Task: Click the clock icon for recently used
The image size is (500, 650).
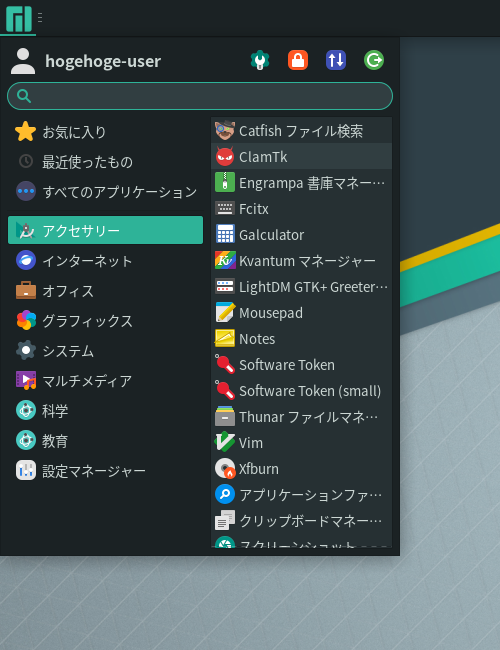Action: (26, 161)
